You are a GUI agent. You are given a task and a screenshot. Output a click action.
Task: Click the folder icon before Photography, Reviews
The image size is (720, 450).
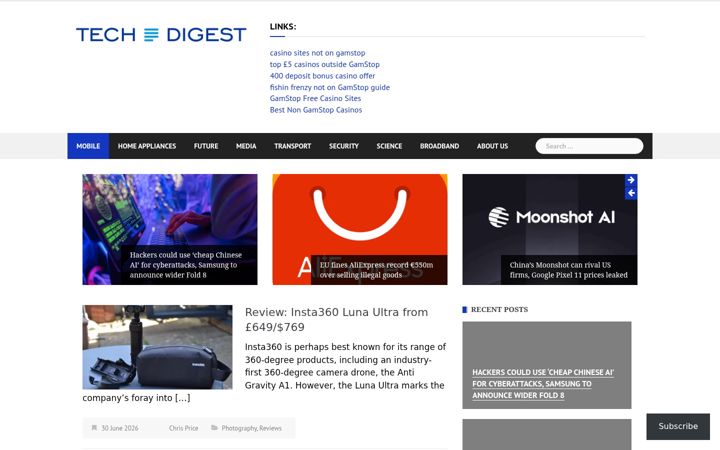click(214, 428)
